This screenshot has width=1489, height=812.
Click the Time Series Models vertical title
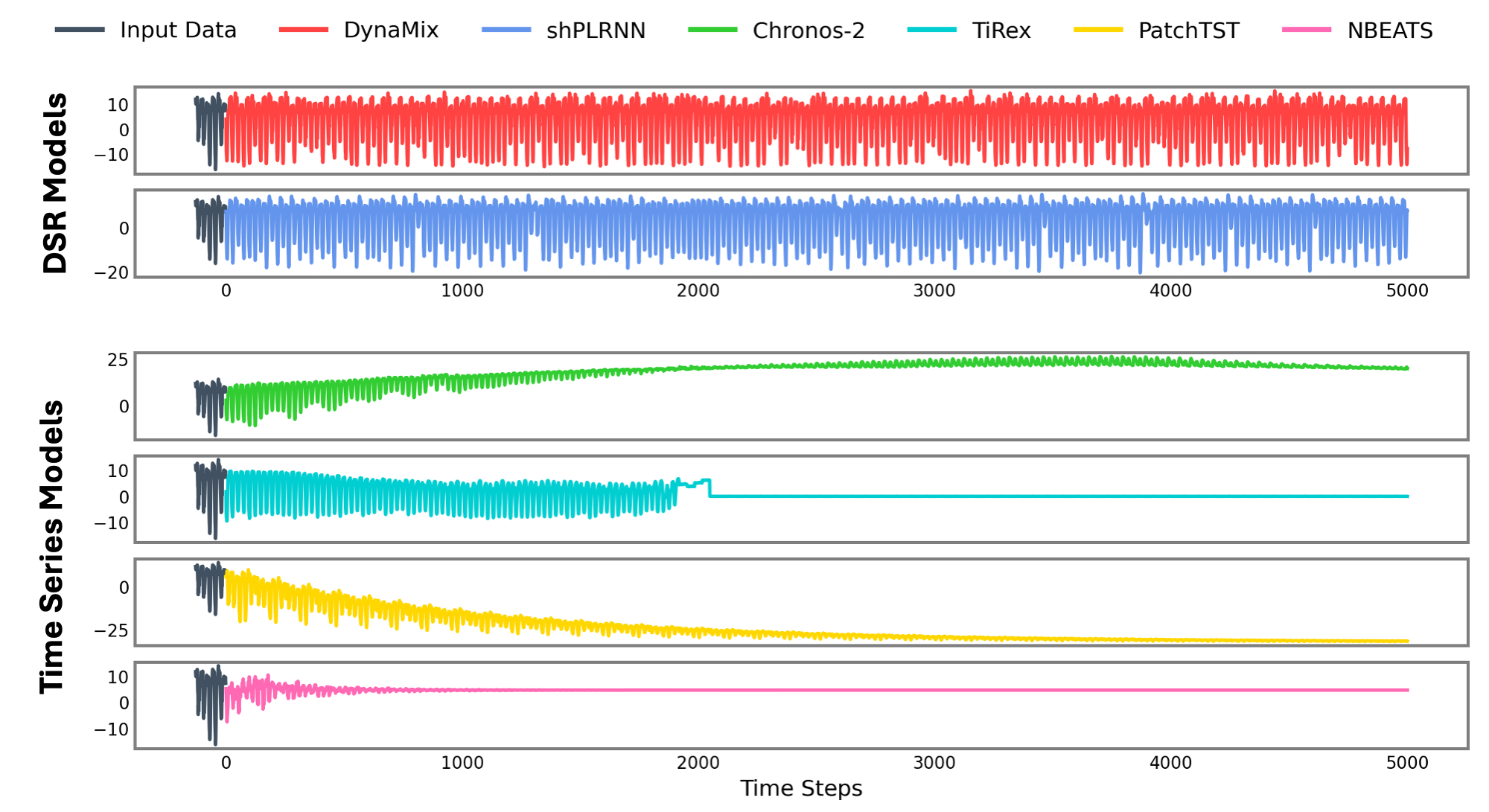52,547
